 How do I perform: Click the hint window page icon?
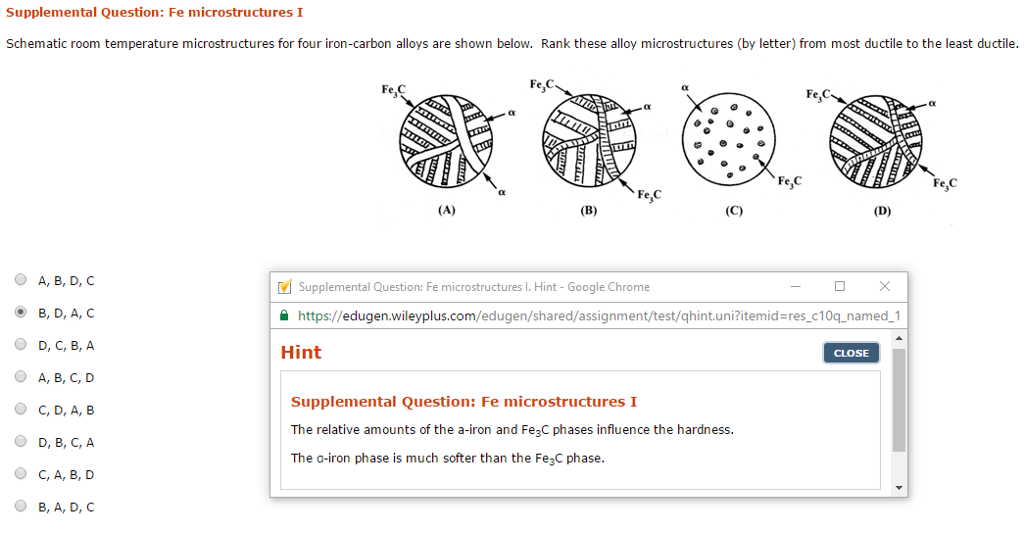coord(285,287)
